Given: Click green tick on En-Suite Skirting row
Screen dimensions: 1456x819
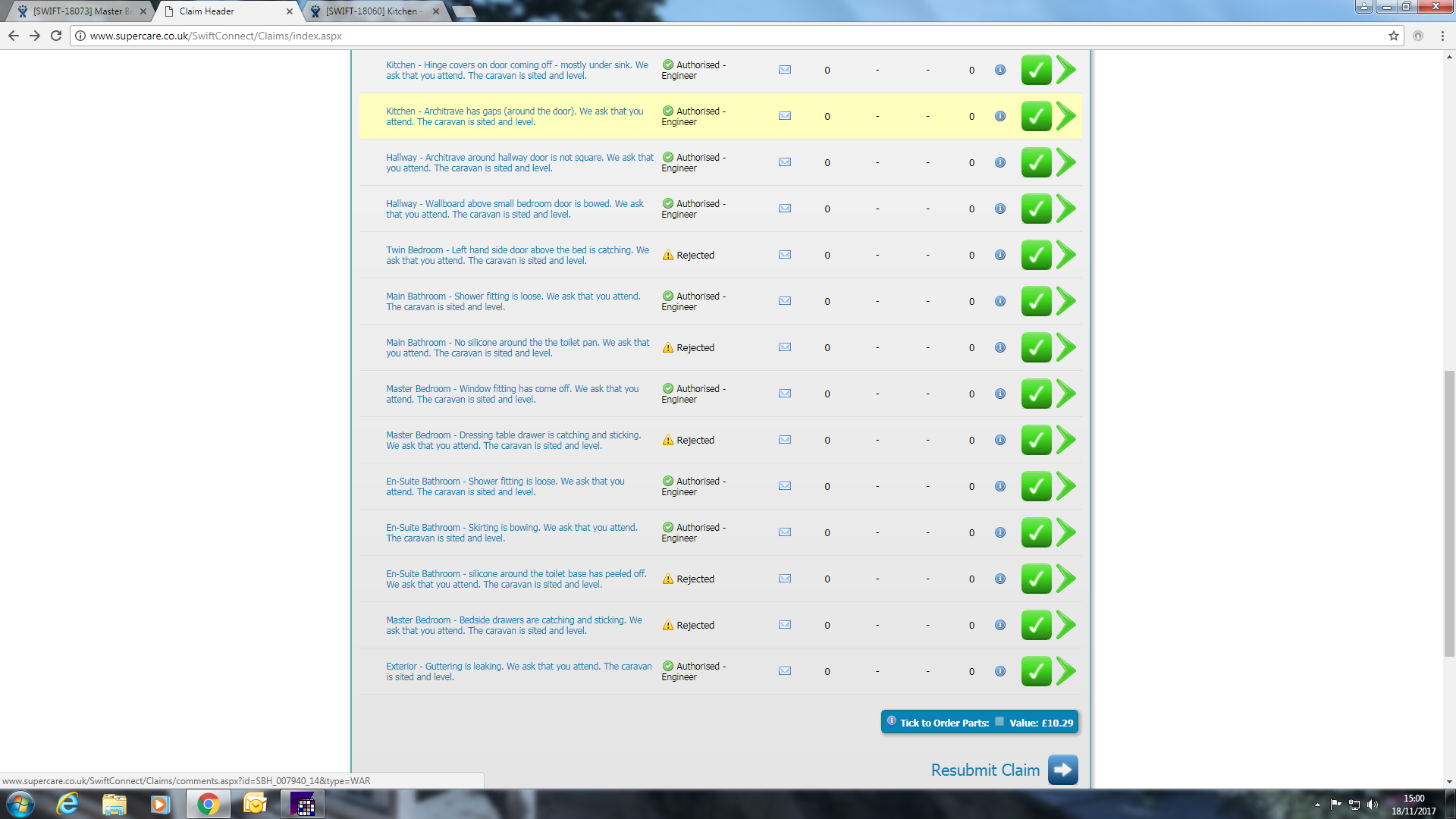Looking at the screenshot, I should 1036,532.
